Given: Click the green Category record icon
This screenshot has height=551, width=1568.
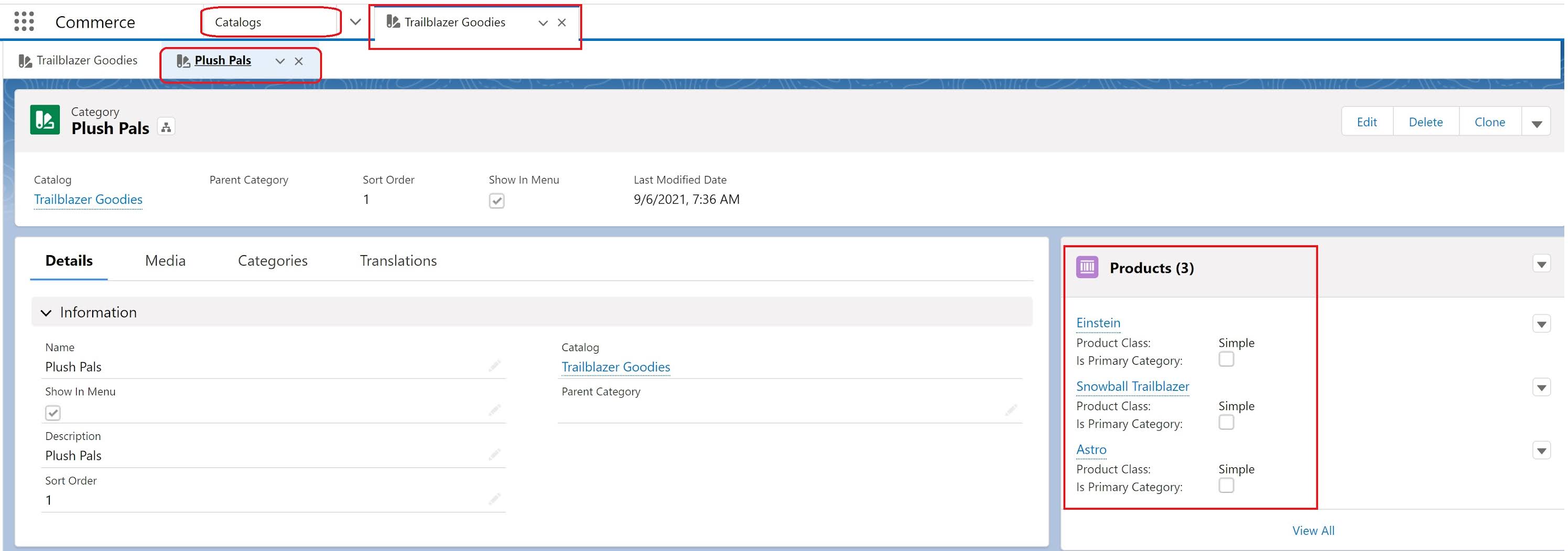Looking at the screenshot, I should 45,119.
